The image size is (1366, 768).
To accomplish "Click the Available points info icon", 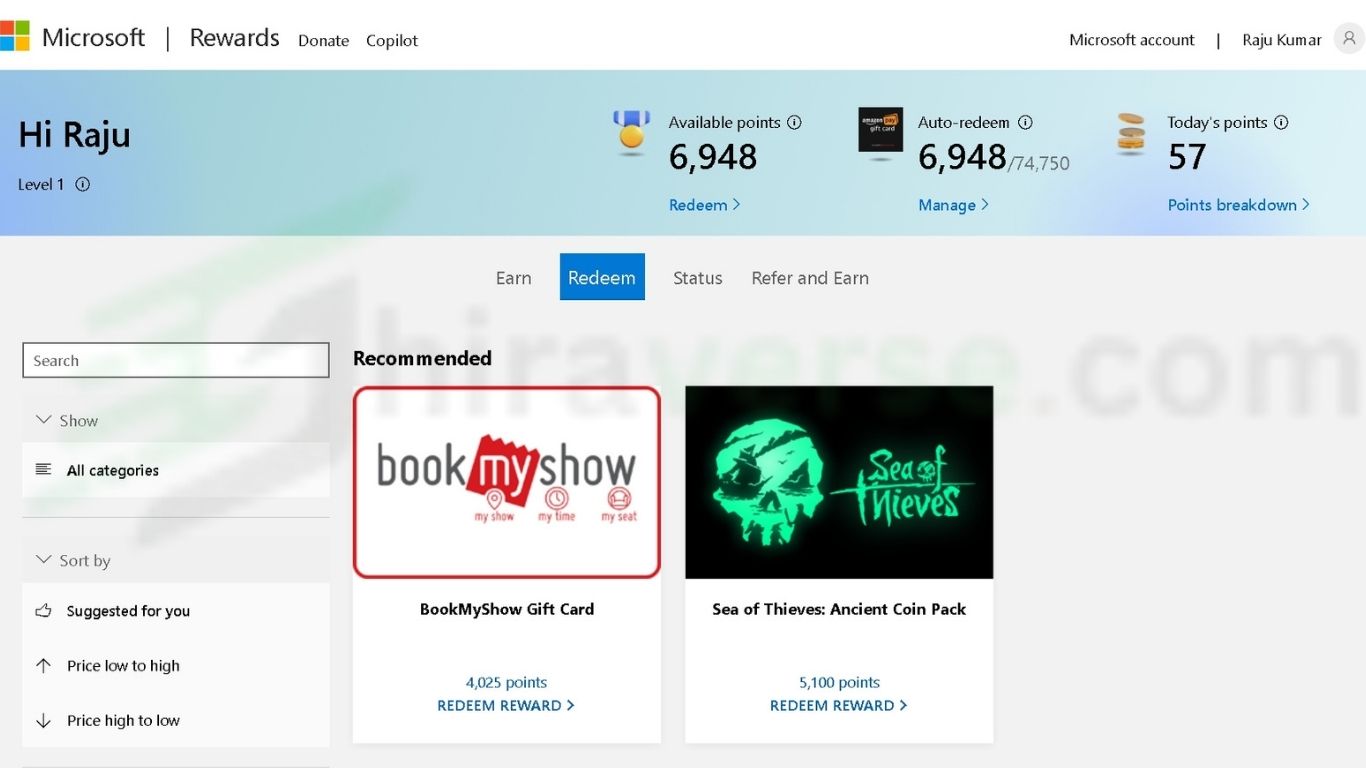I will [x=794, y=123].
